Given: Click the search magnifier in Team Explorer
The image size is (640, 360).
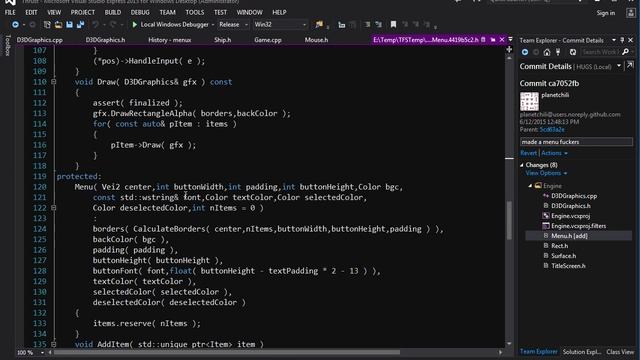Looking at the screenshot, I should (x=625, y=52).
